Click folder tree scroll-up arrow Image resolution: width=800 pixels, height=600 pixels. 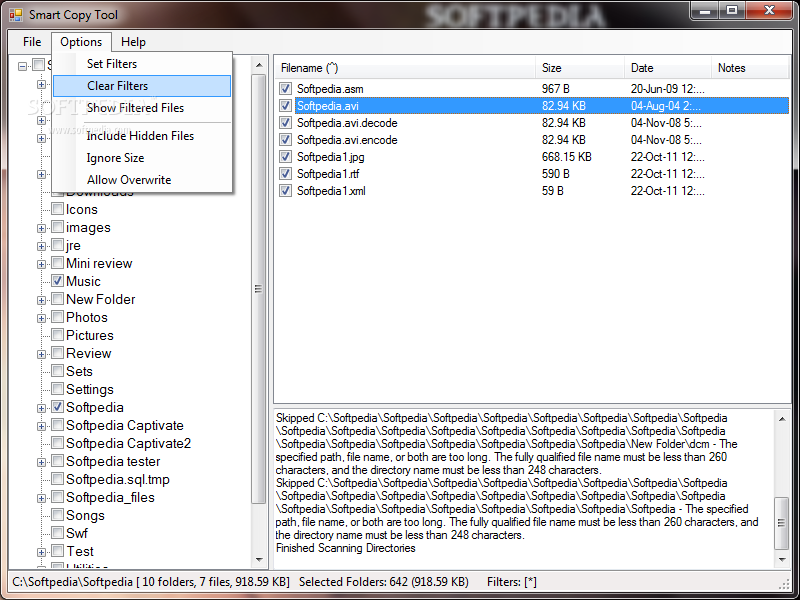click(x=259, y=65)
